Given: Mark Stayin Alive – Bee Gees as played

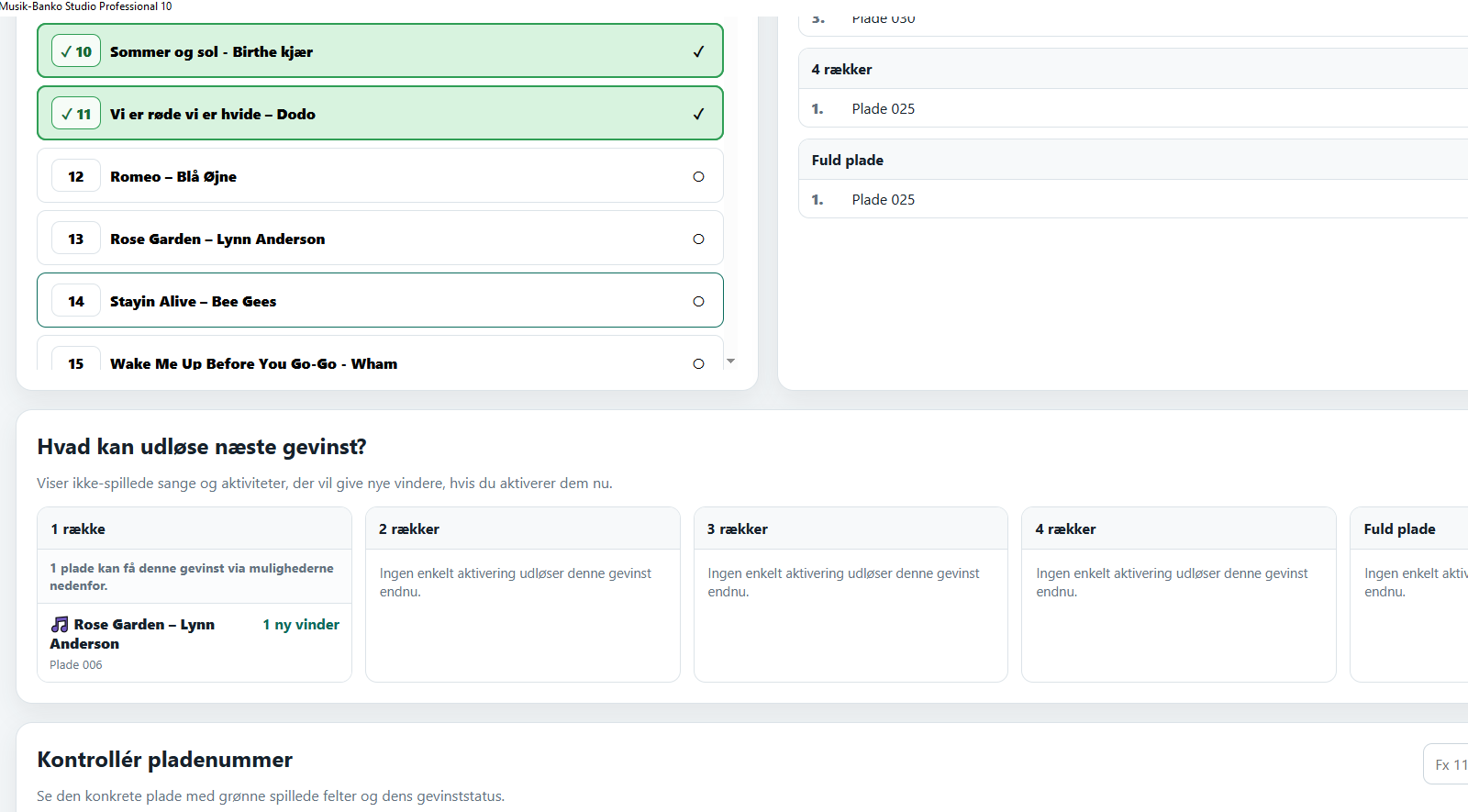Looking at the screenshot, I should (x=380, y=301).
